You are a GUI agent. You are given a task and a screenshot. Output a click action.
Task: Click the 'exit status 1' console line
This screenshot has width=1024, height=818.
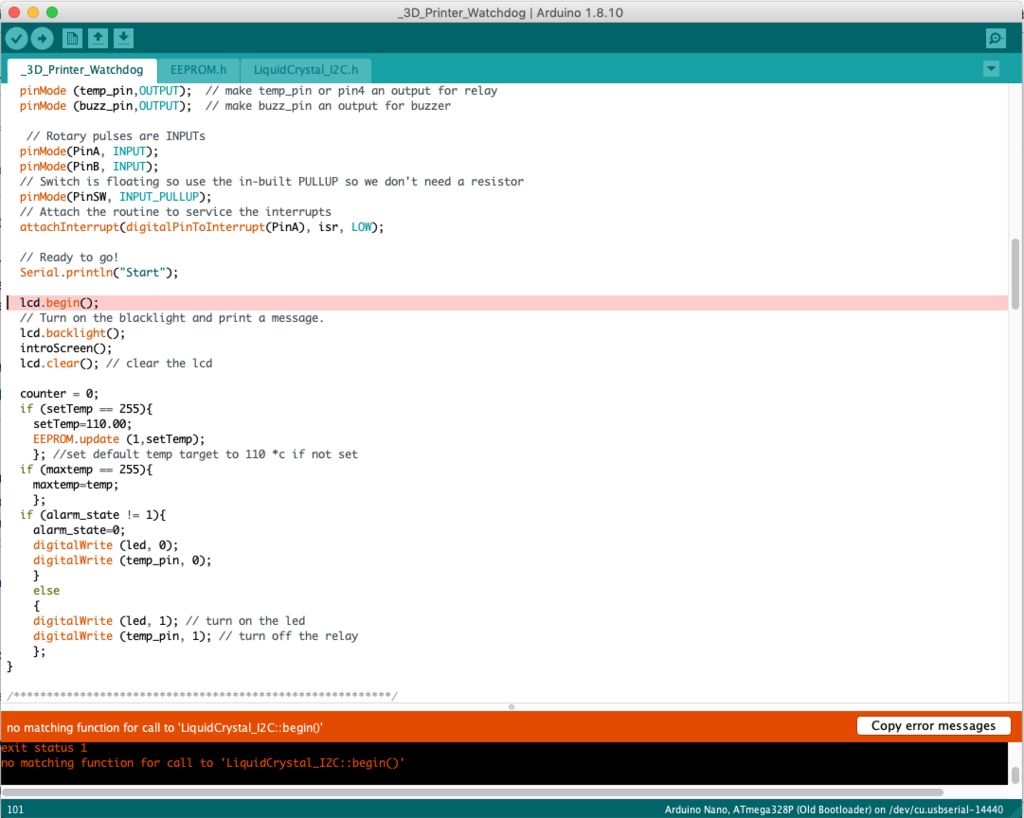point(44,748)
